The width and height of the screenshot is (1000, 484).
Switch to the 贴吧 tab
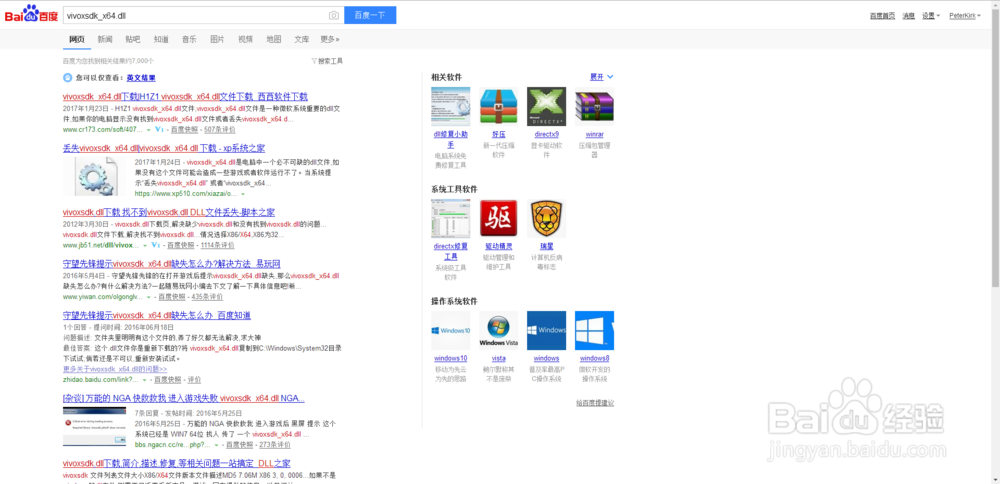pos(133,39)
